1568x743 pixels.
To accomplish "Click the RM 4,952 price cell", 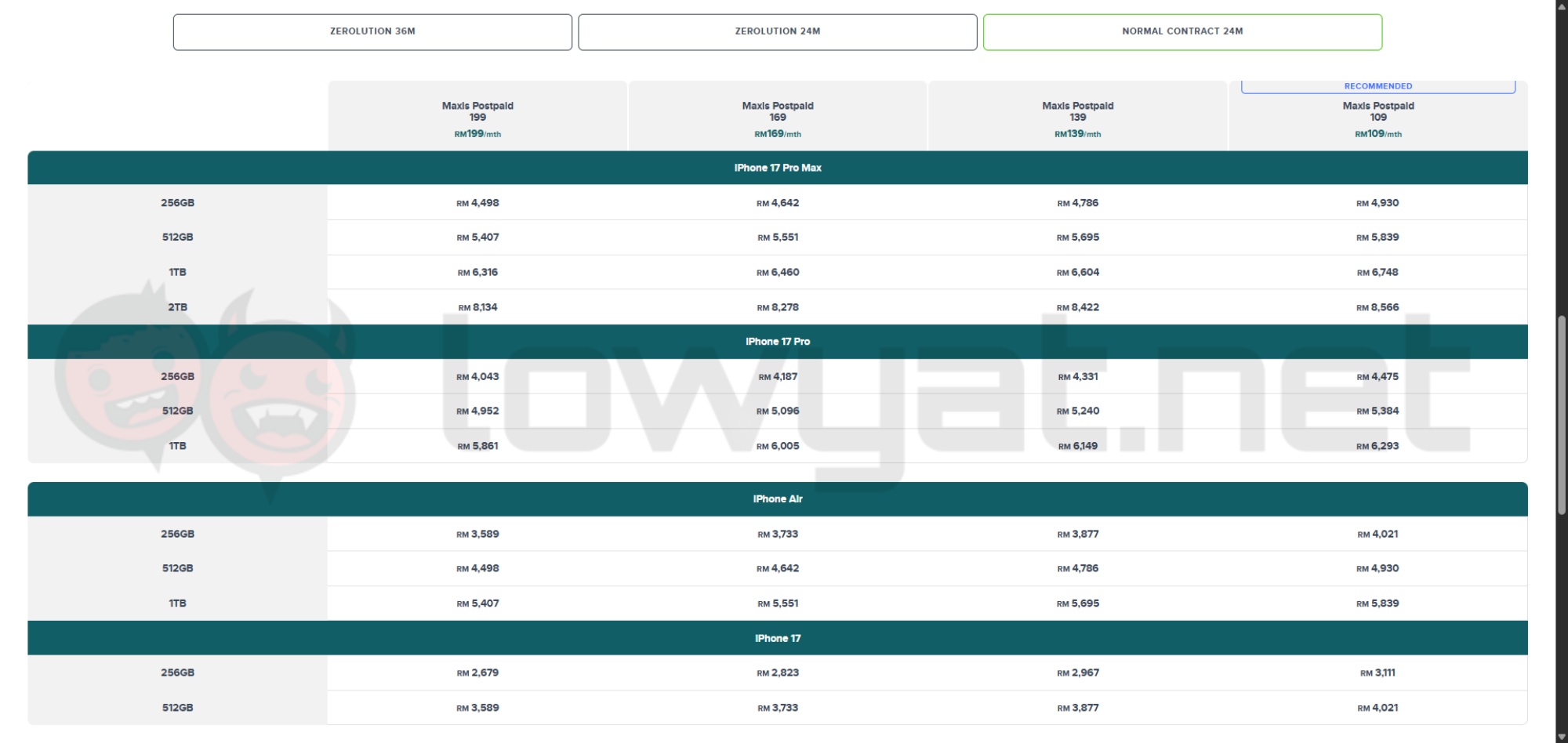I will click(x=477, y=411).
